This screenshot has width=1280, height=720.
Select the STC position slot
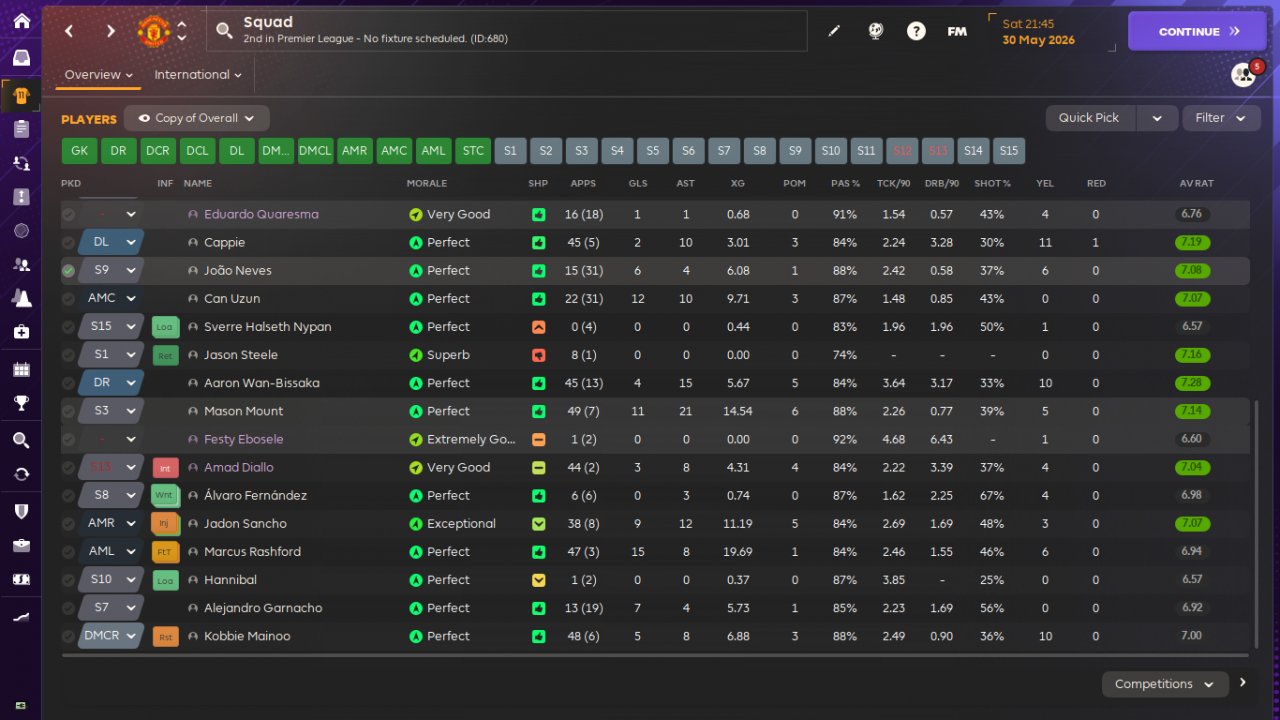[473, 151]
